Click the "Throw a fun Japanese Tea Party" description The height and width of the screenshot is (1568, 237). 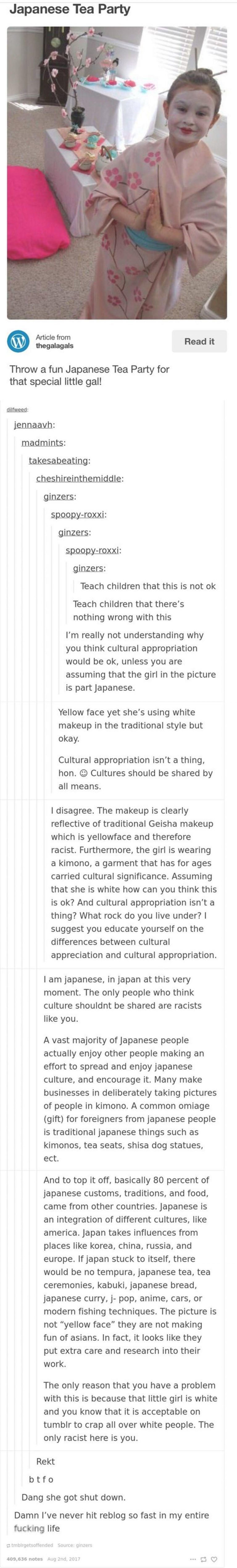(89, 375)
